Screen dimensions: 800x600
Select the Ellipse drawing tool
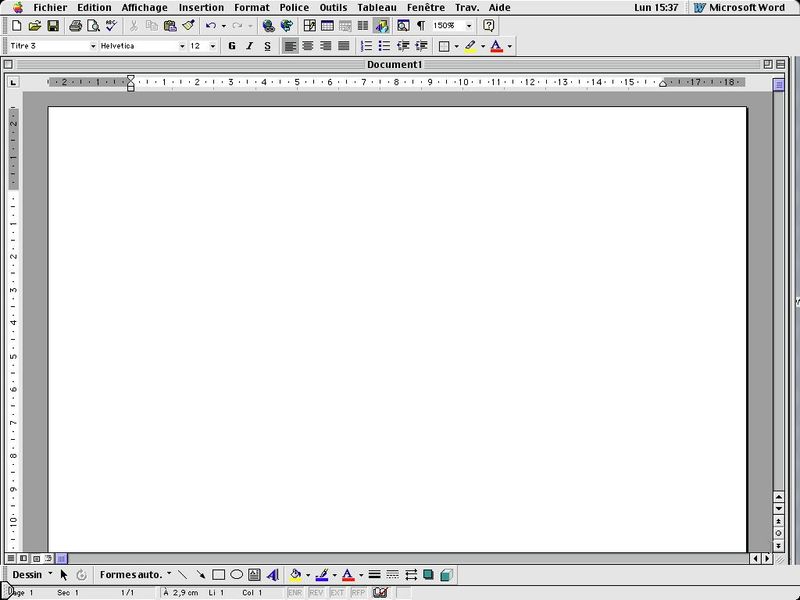point(236,575)
